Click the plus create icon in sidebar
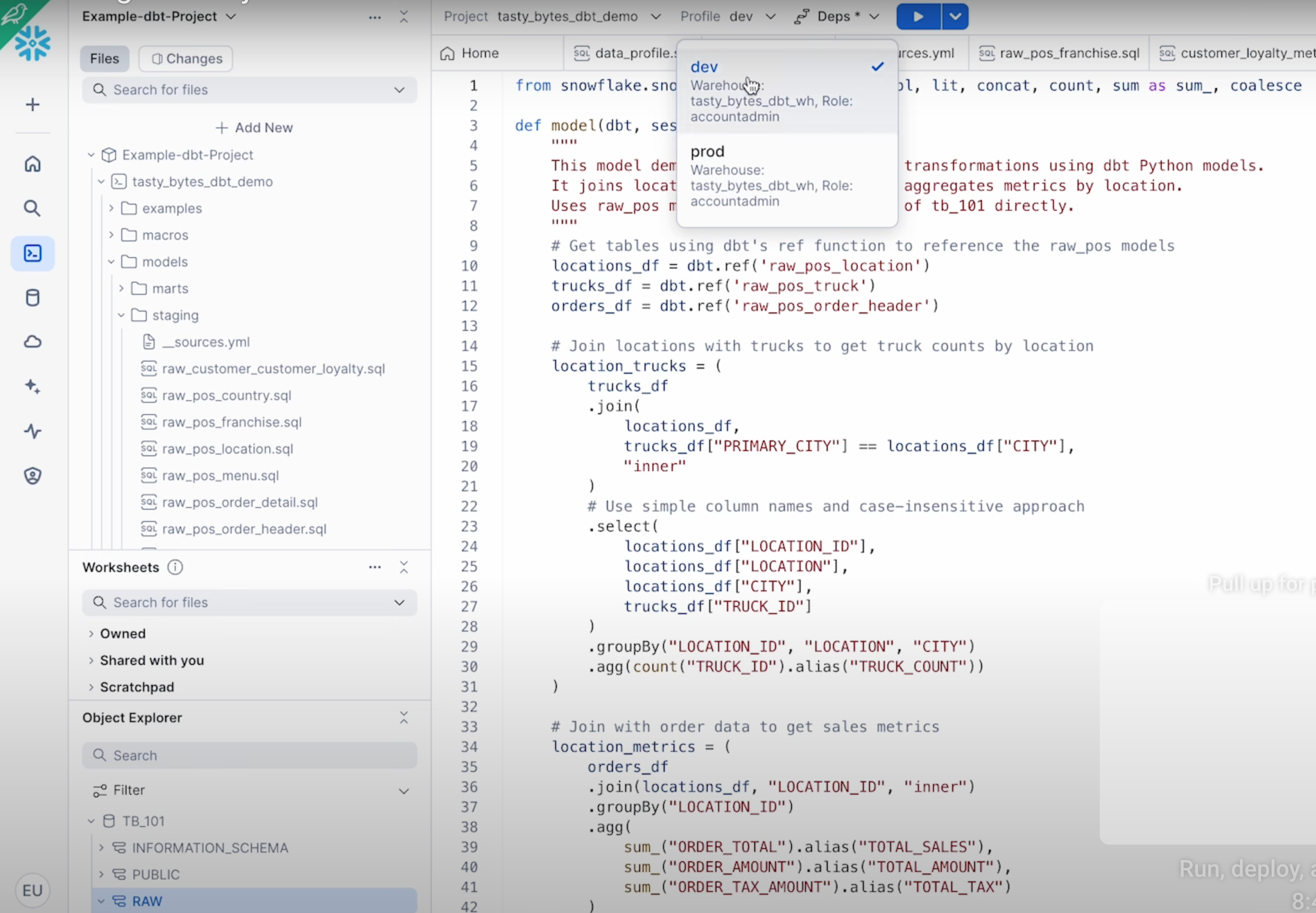Viewport: 1316px width, 913px height. click(x=33, y=105)
